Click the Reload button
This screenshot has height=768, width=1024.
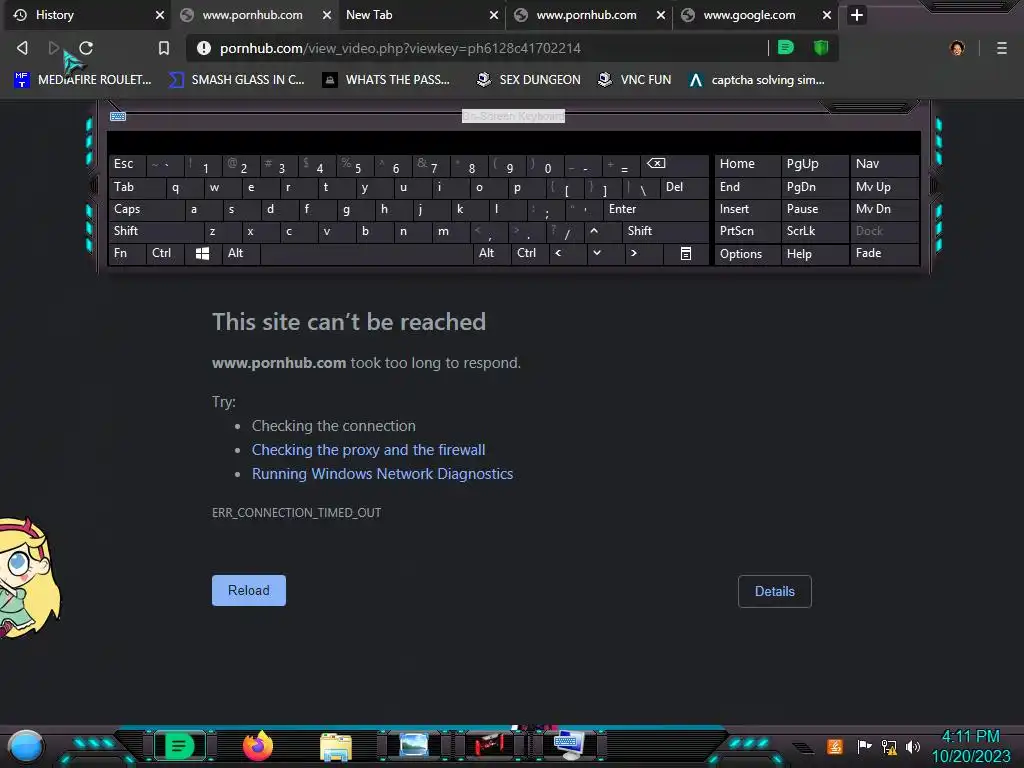click(x=249, y=590)
